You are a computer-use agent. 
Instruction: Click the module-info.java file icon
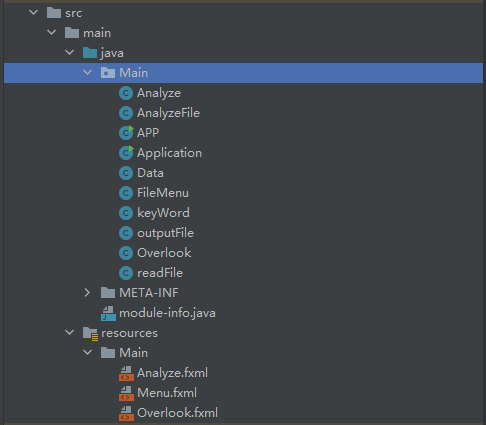tap(108, 313)
